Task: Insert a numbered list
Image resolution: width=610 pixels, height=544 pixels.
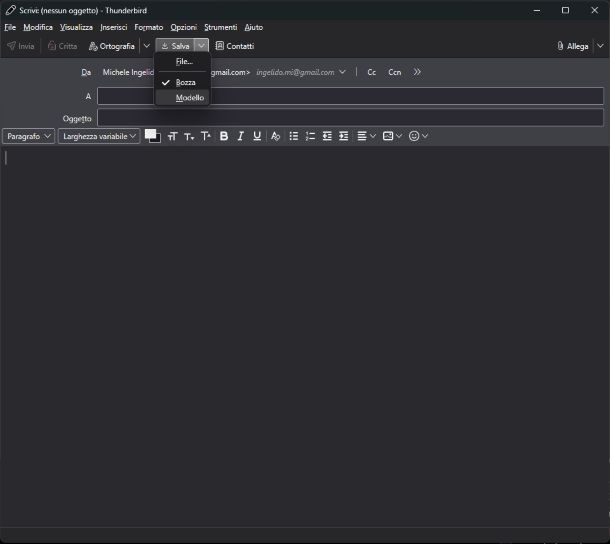Action: tap(310, 136)
